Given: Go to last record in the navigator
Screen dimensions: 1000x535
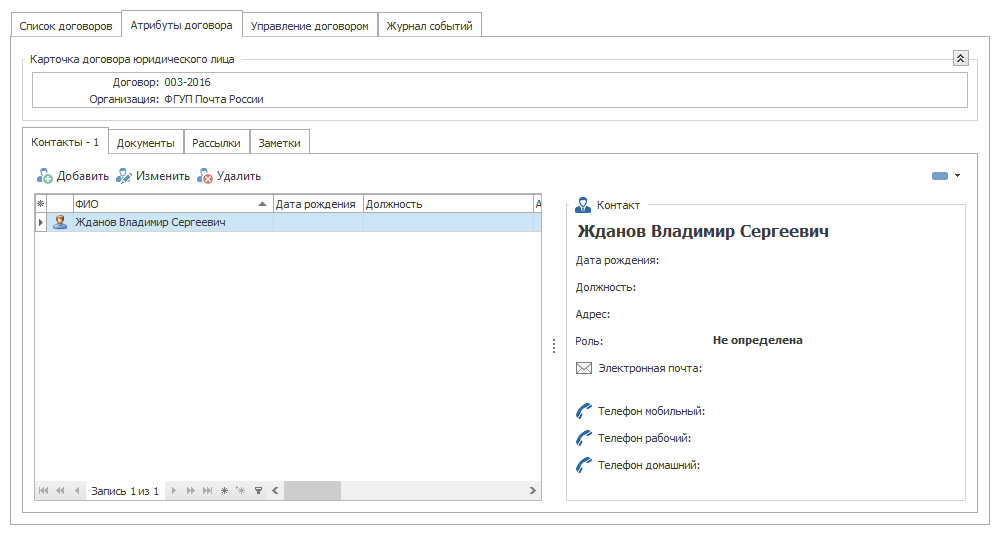Looking at the screenshot, I should click(207, 490).
